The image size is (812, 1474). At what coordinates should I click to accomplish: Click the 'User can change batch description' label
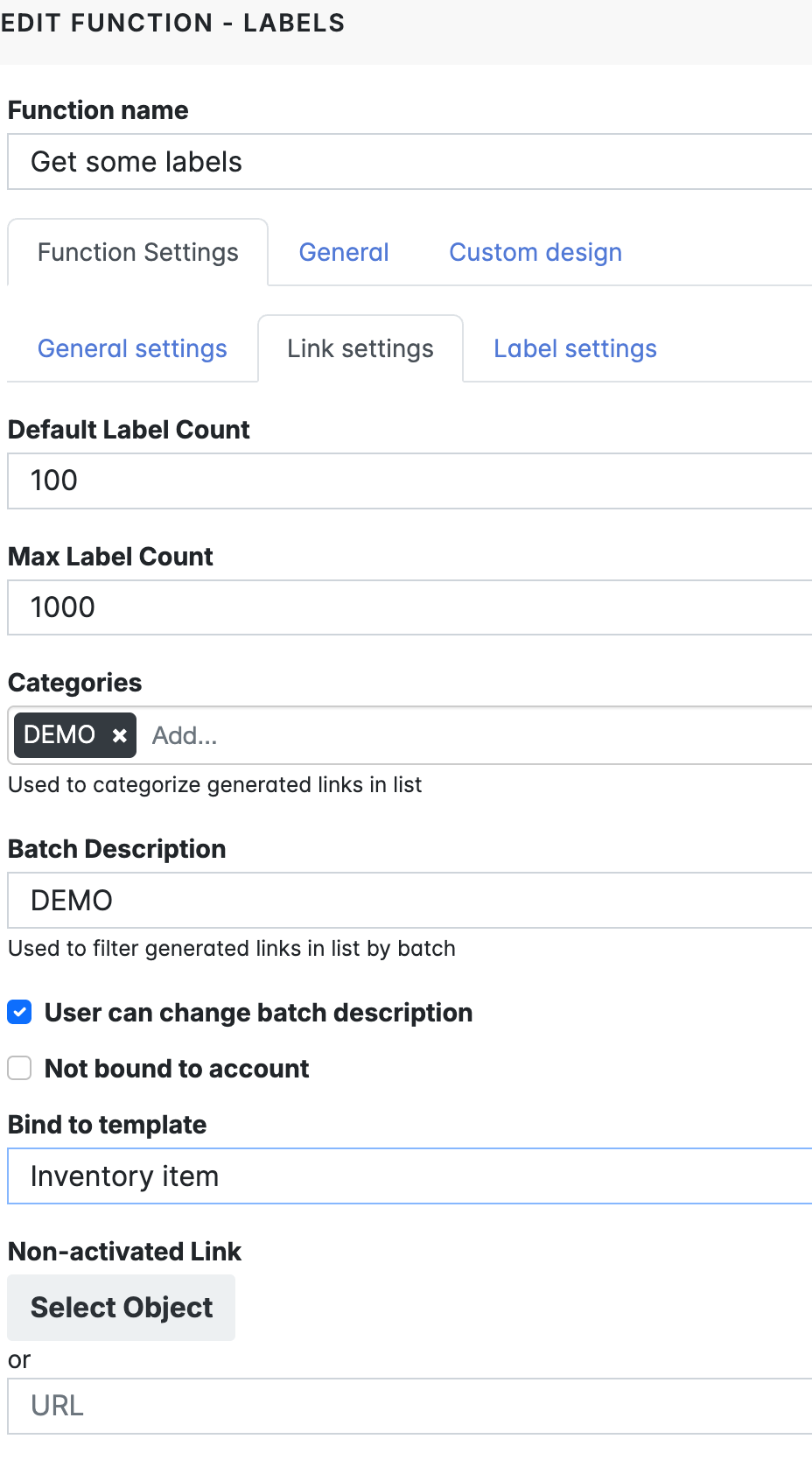(x=258, y=1013)
